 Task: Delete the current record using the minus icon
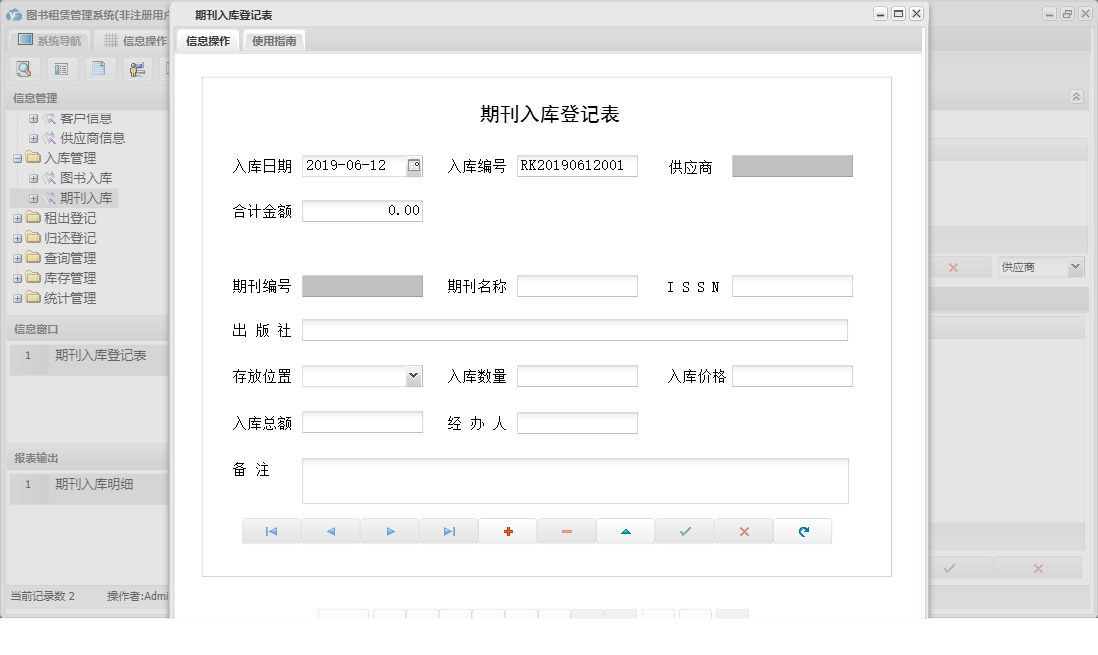coord(566,530)
